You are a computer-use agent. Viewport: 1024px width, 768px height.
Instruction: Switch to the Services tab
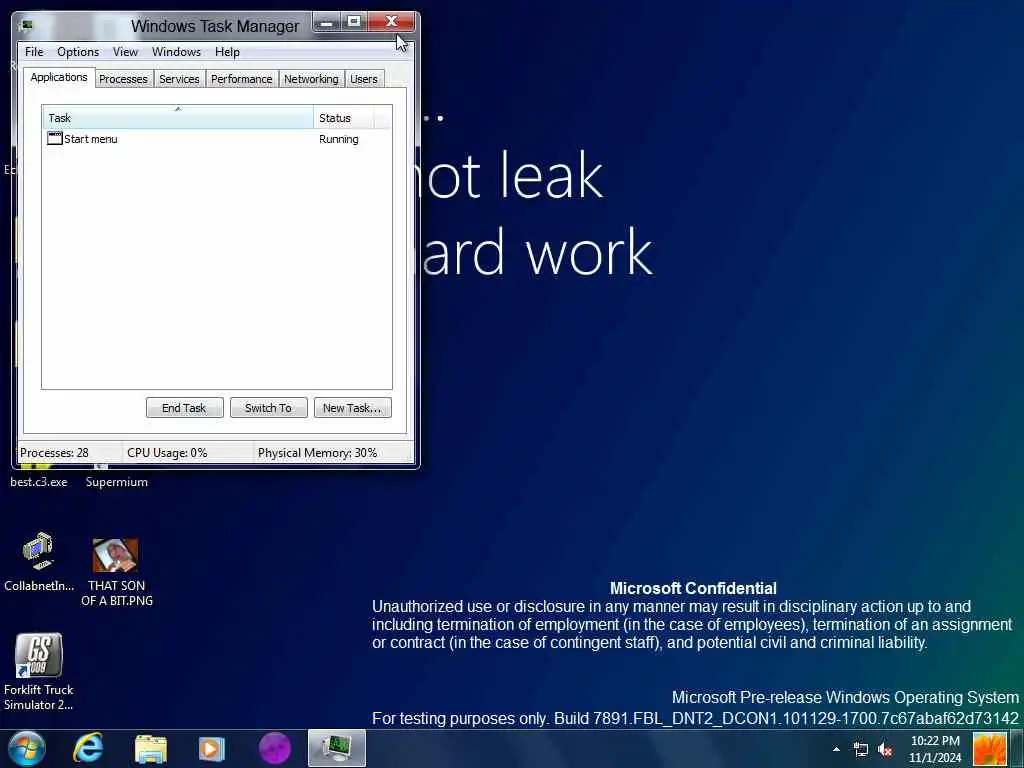pyautogui.click(x=180, y=79)
